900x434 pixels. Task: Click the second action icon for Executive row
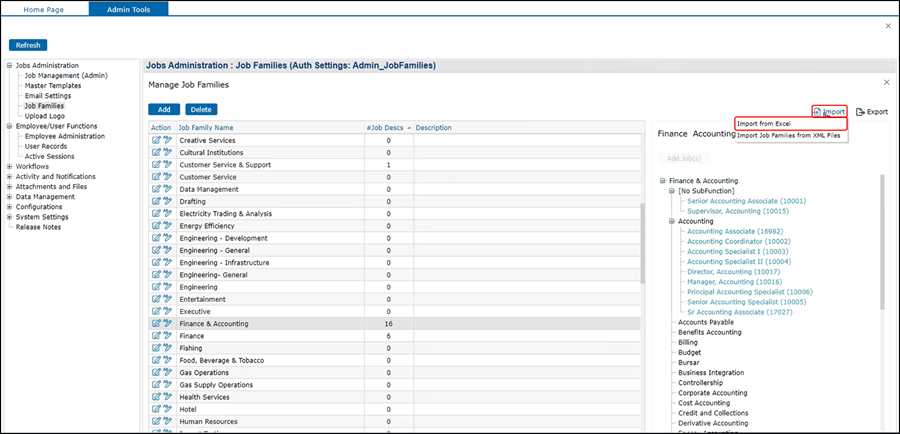click(x=167, y=311)
